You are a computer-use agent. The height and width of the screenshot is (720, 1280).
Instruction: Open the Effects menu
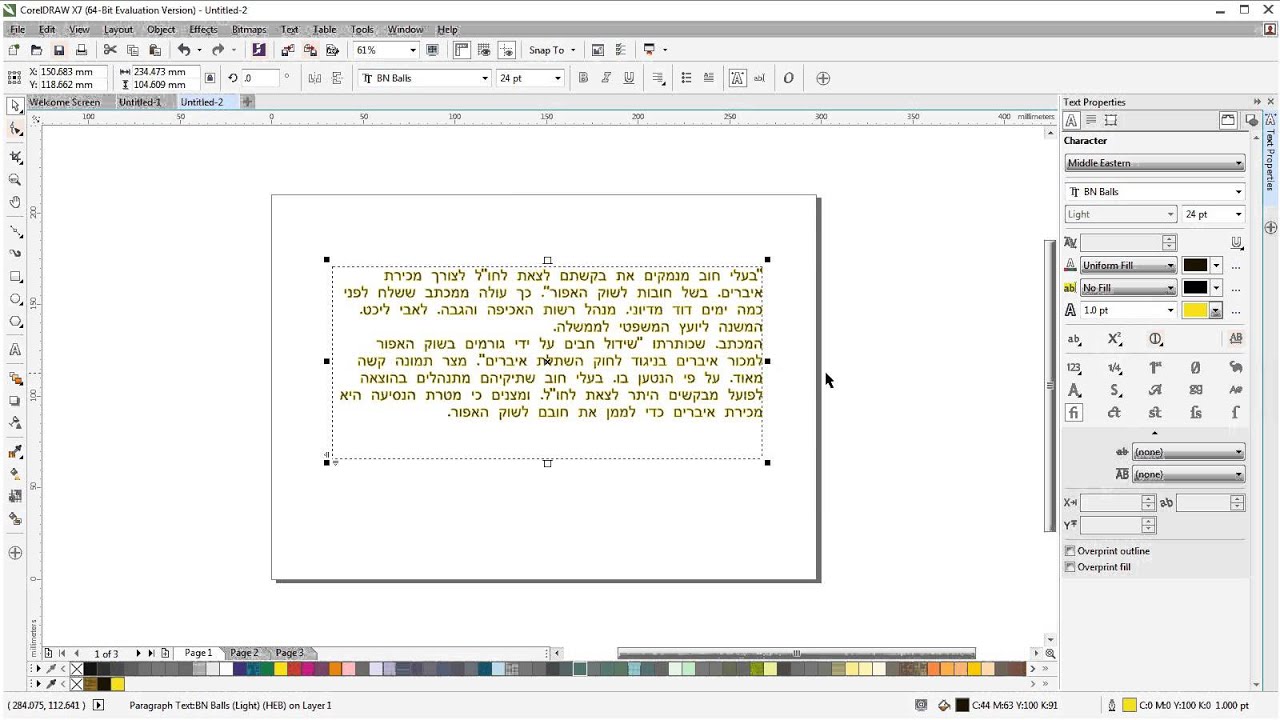point(203,30)
